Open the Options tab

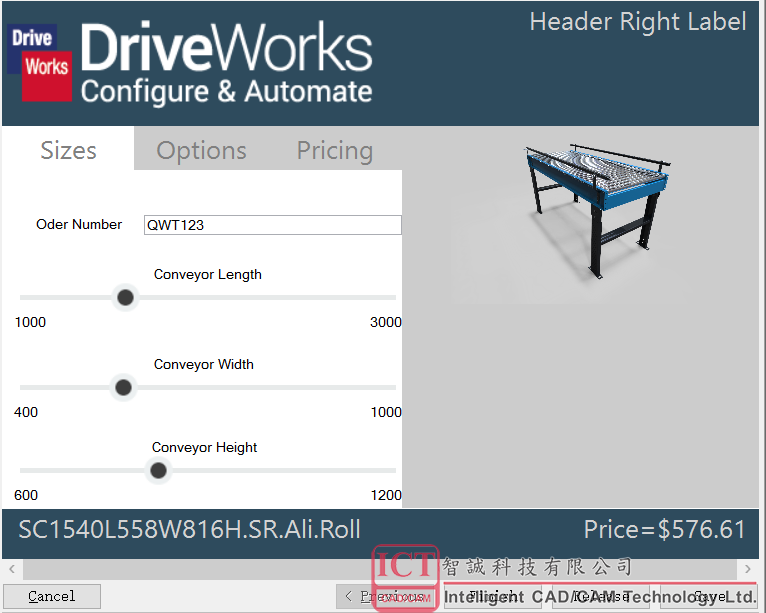[201, 150]
